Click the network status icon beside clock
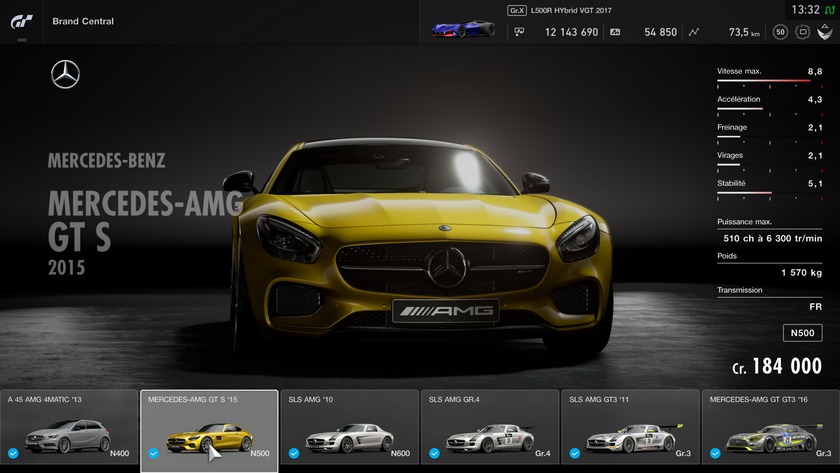 point(829,9)
